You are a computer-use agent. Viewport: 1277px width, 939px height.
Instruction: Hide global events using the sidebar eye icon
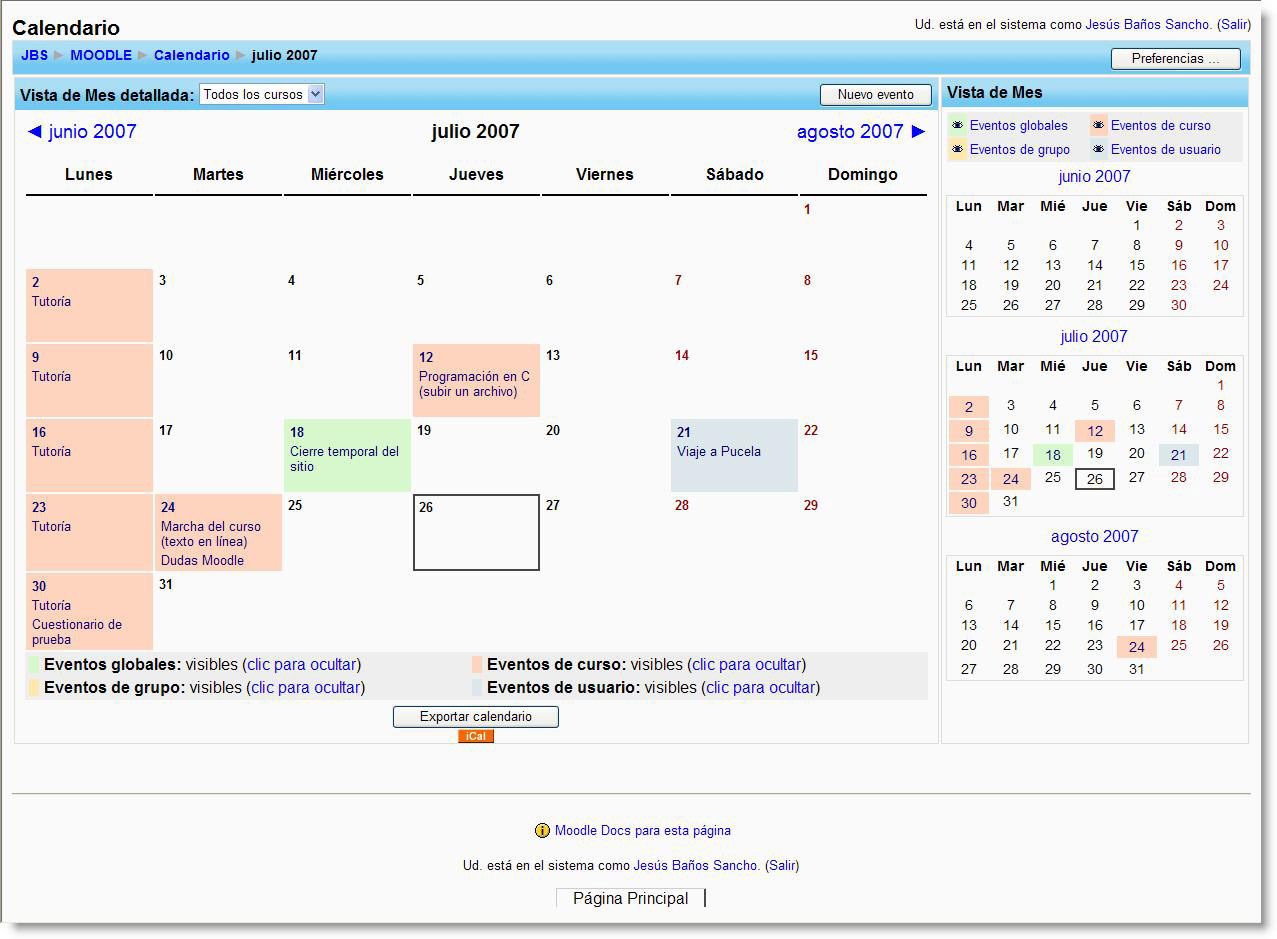click(x=957, y=125)
